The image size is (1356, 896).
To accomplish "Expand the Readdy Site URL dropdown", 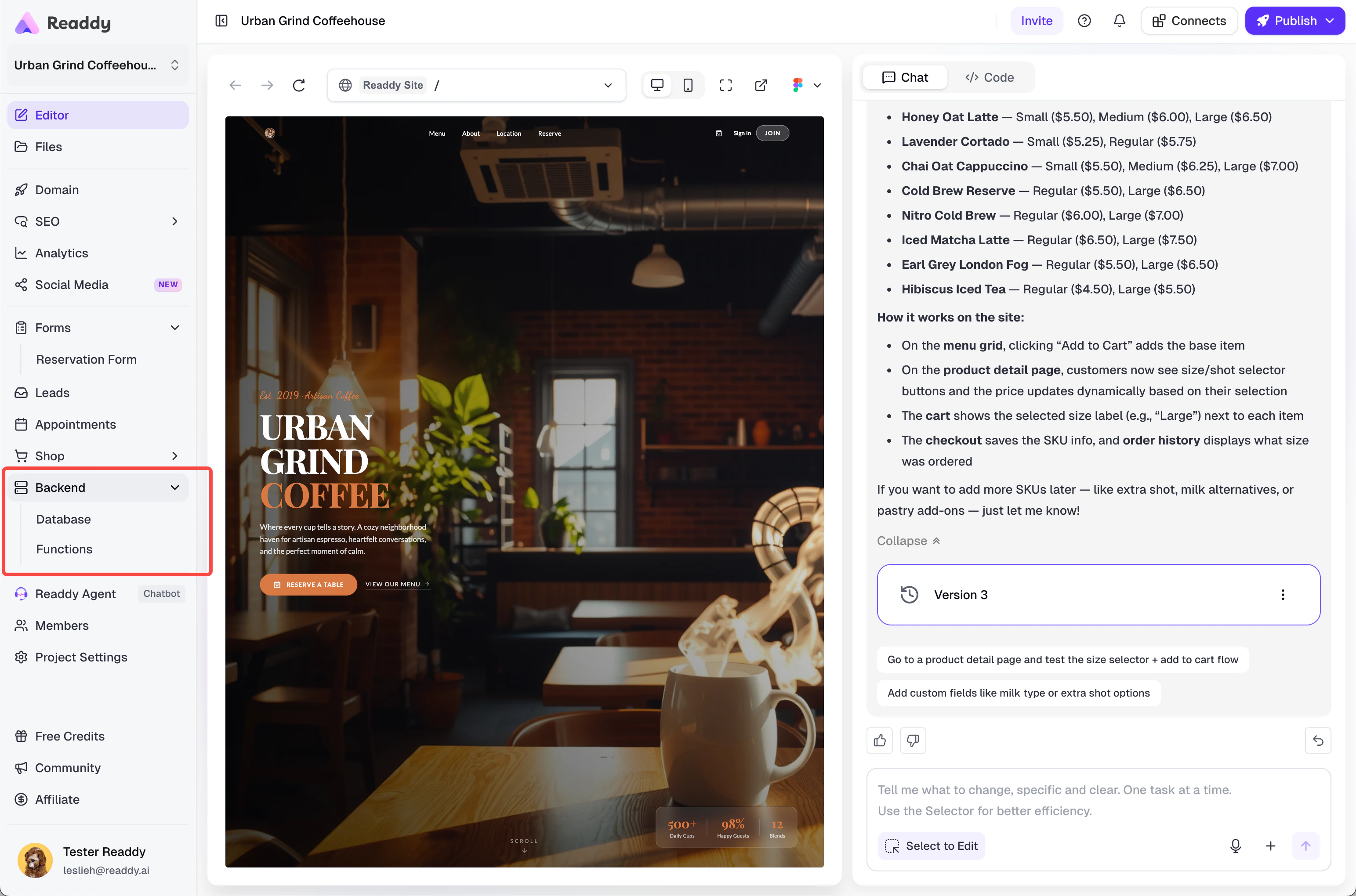I will [608, 85].
